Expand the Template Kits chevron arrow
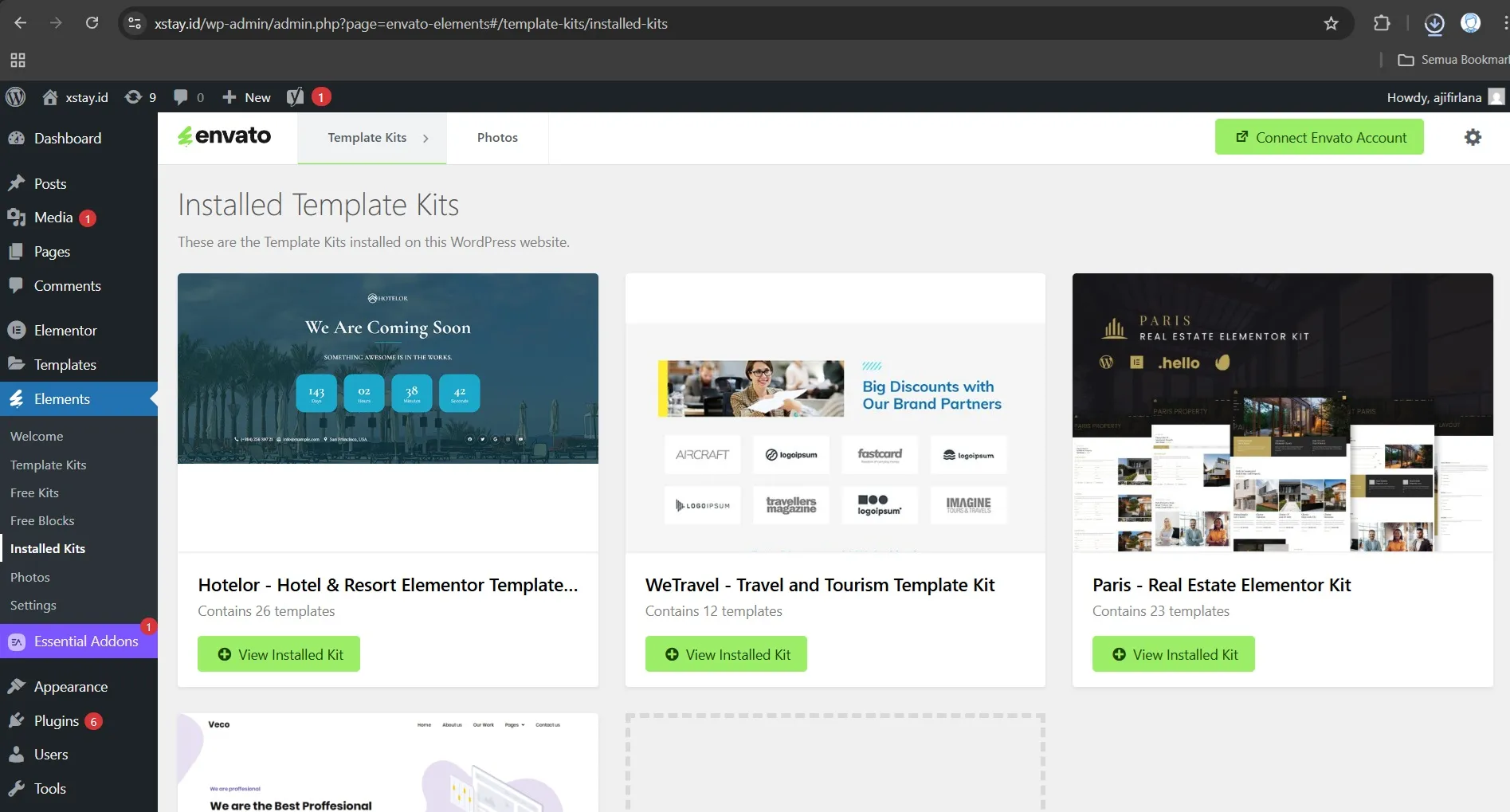The width and height of the screenshot is (1510, 812). click(426, 138)
